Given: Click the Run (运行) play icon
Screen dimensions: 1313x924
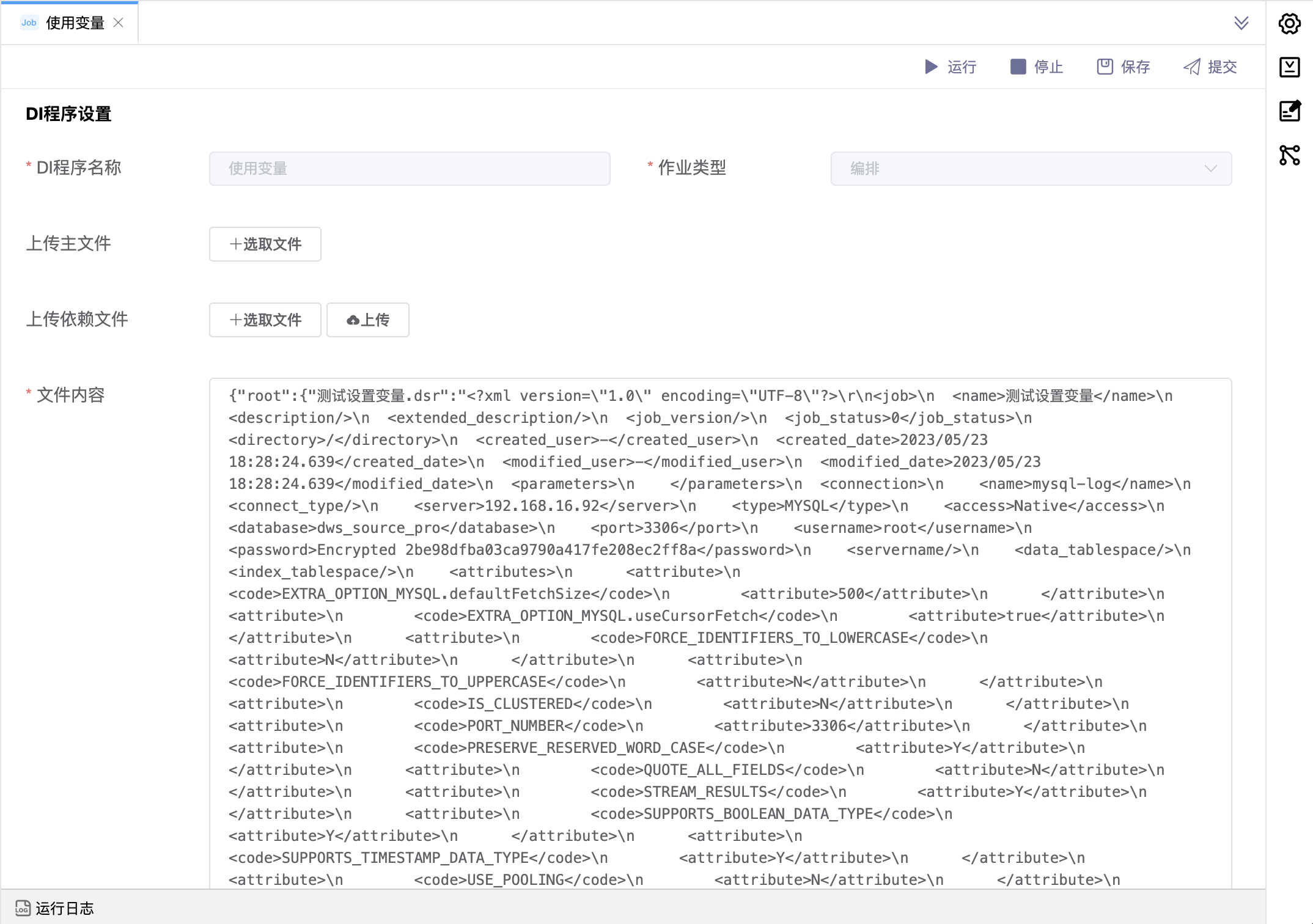Looking at the screenshot, I should click(931, 67).
